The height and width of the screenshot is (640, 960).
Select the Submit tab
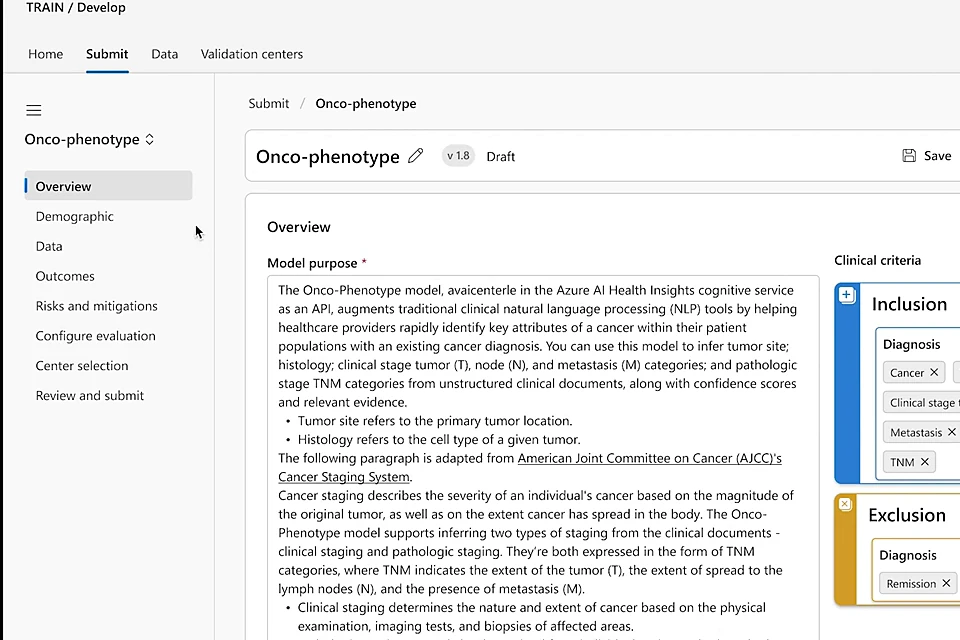tap(107, 54)
